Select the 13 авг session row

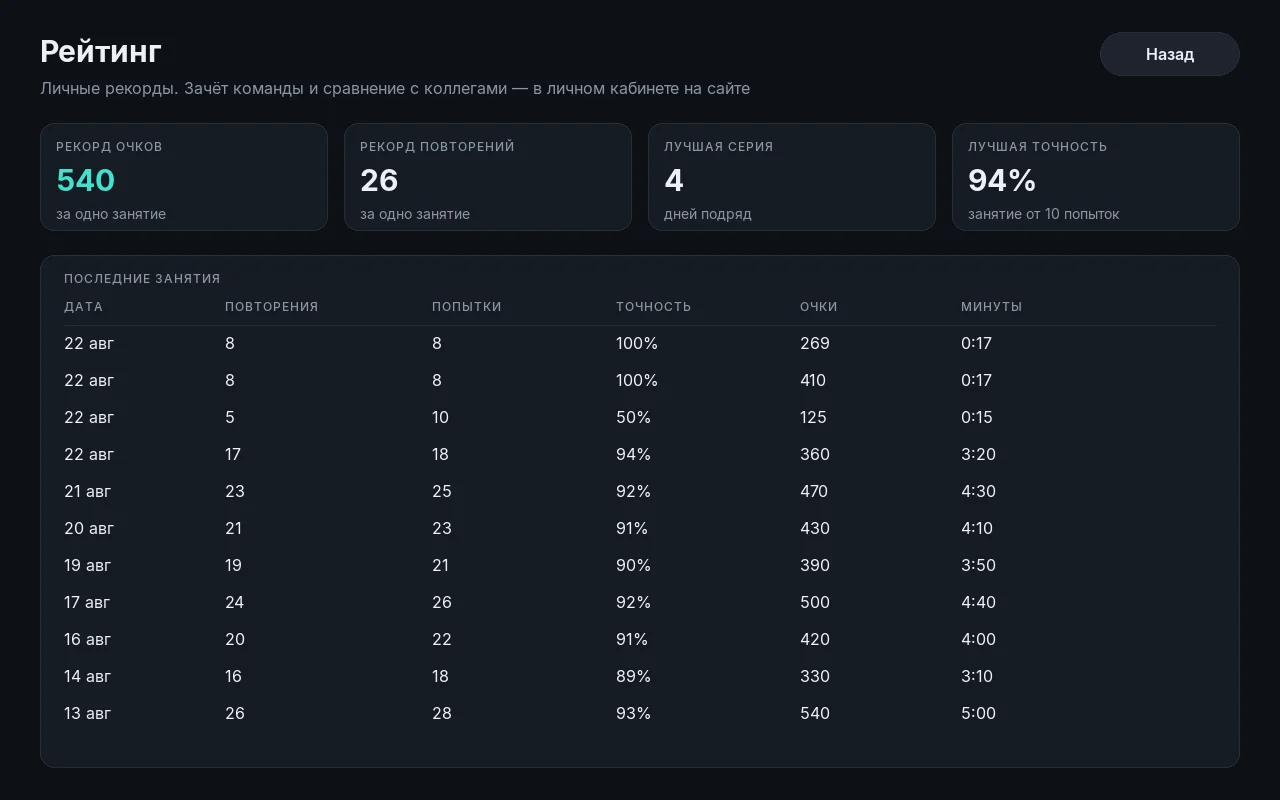coord(640,714)
